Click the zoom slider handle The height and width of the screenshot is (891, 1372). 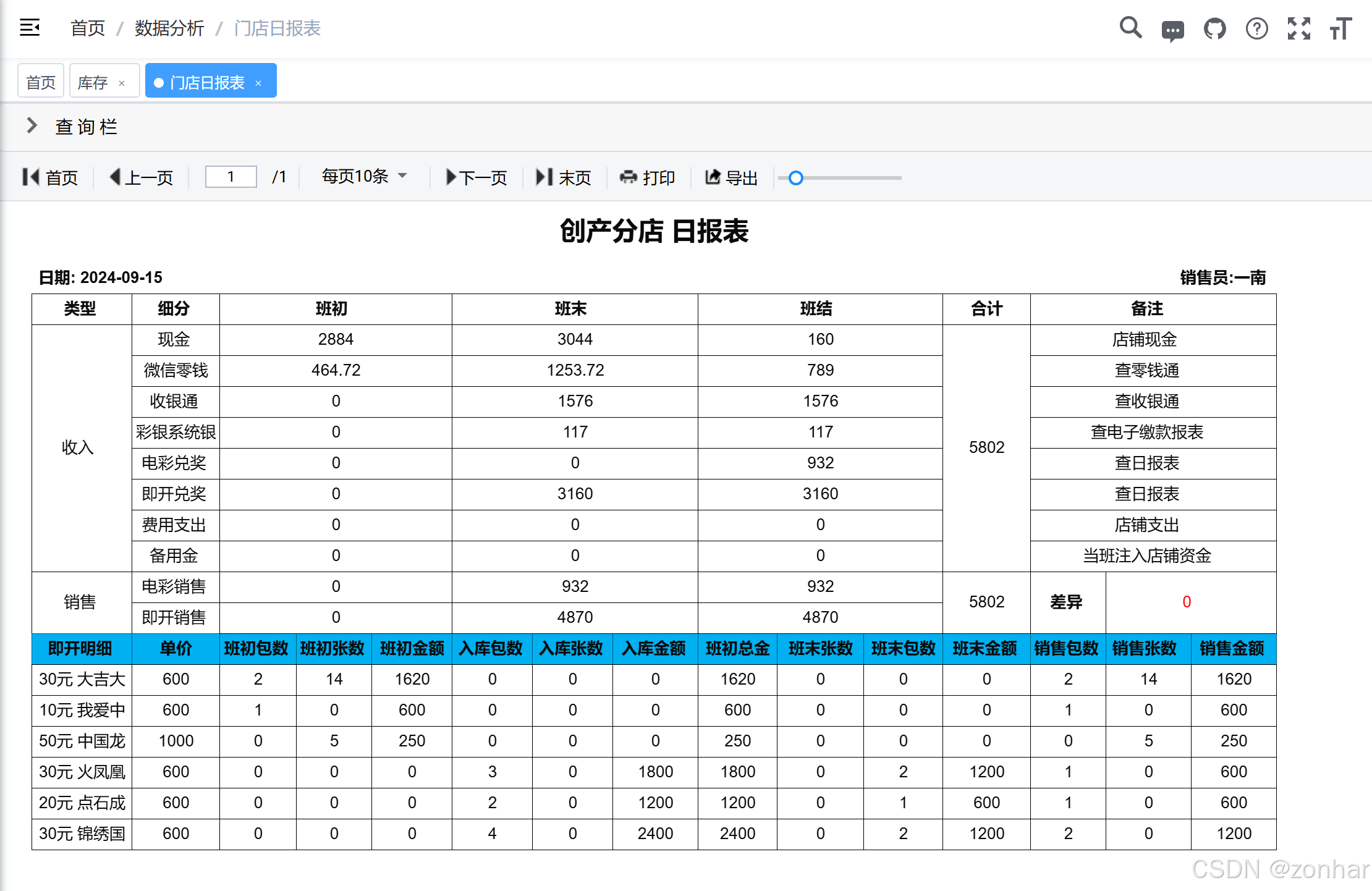(x=796, y=178)
